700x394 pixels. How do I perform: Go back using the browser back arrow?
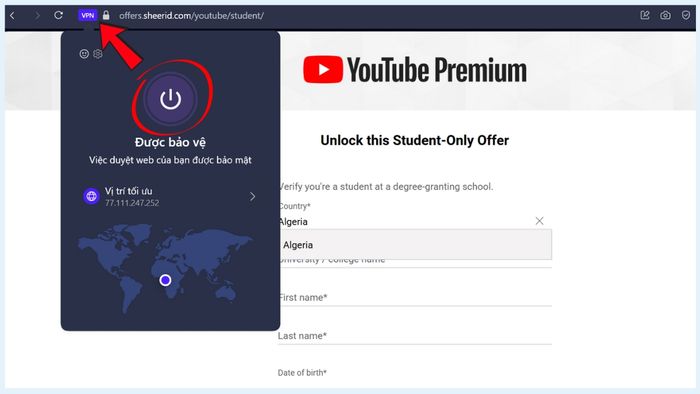point(12,16)
